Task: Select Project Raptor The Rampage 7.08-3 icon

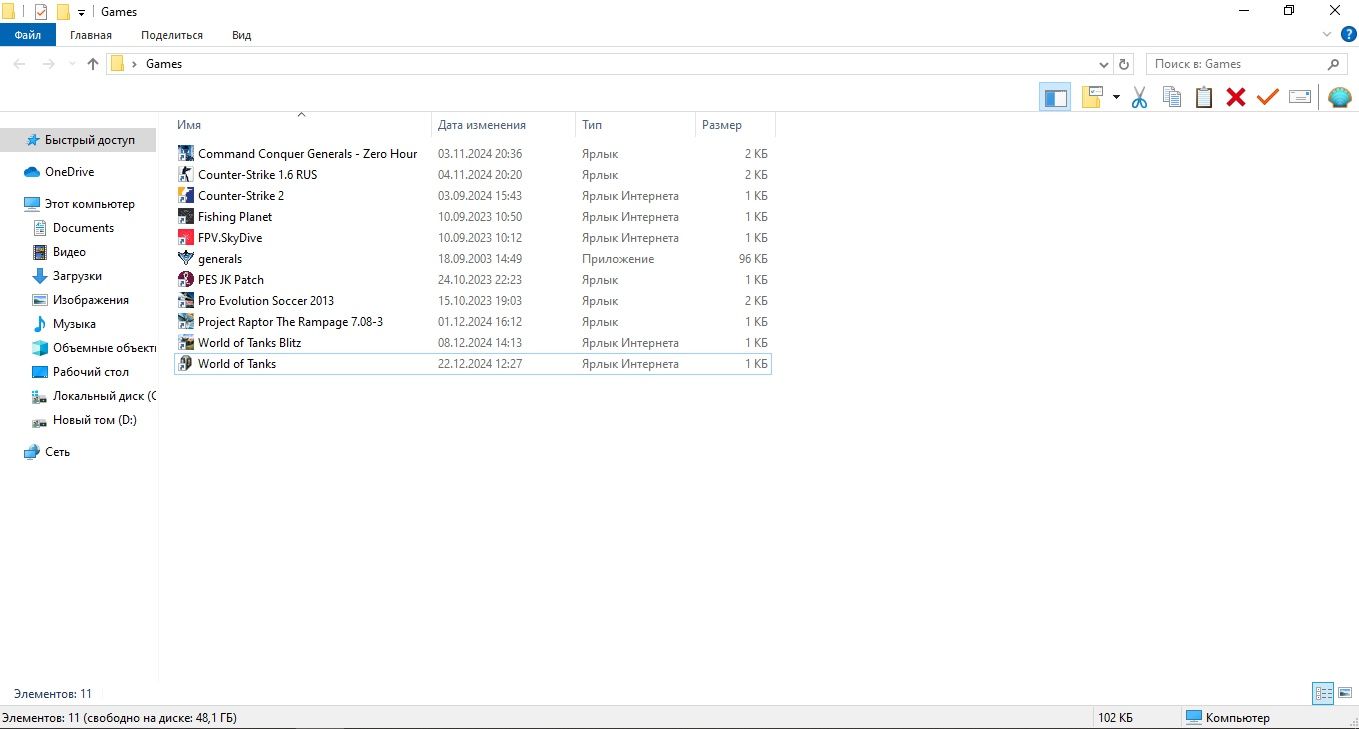Action: (x=185, y=322)
